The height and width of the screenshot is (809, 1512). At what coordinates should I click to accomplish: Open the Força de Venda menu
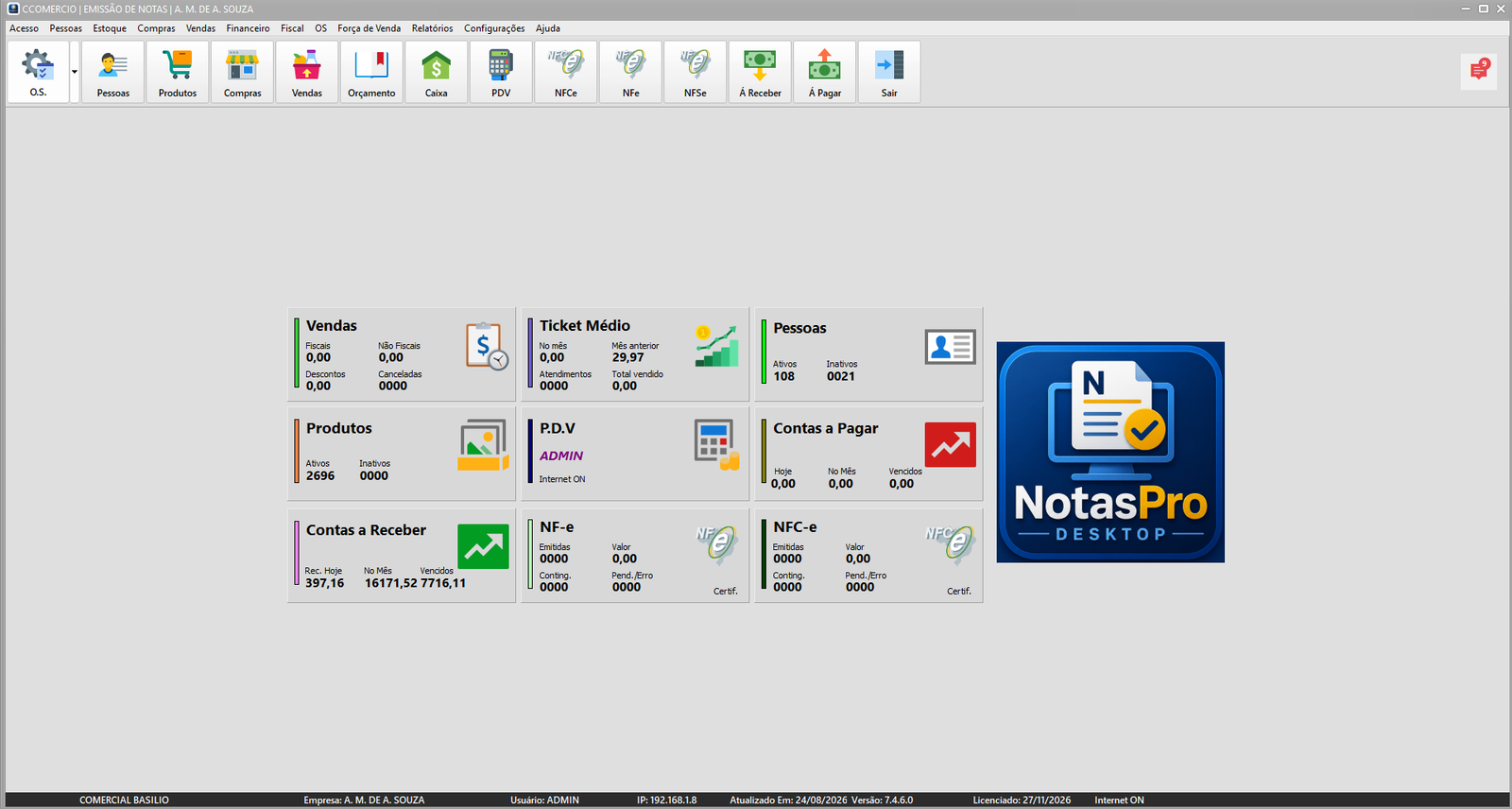coord(369,28)
